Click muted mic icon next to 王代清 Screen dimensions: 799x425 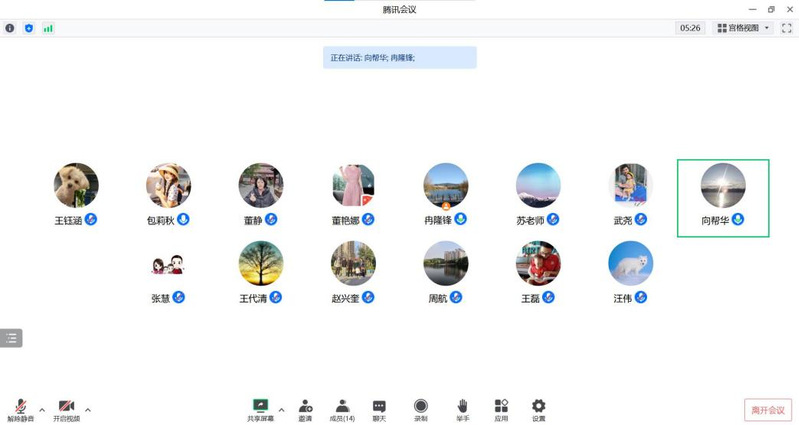276,297
